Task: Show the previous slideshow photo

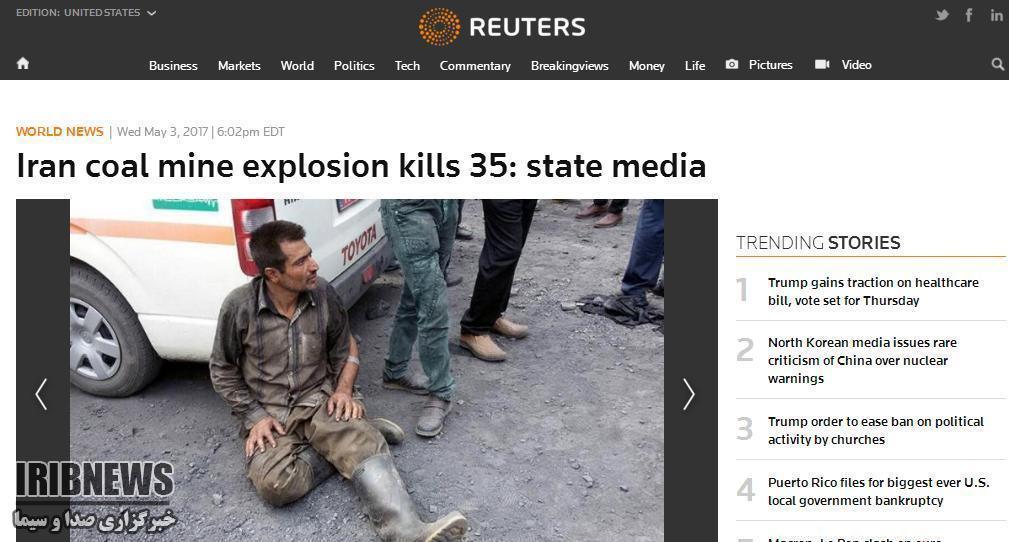Action: click(42, 394)
